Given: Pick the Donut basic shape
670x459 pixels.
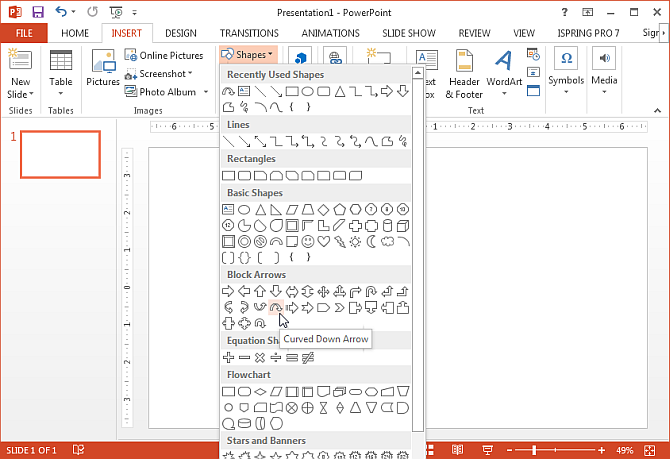Looking at the screenshot, I should click(x=244, y=242).
